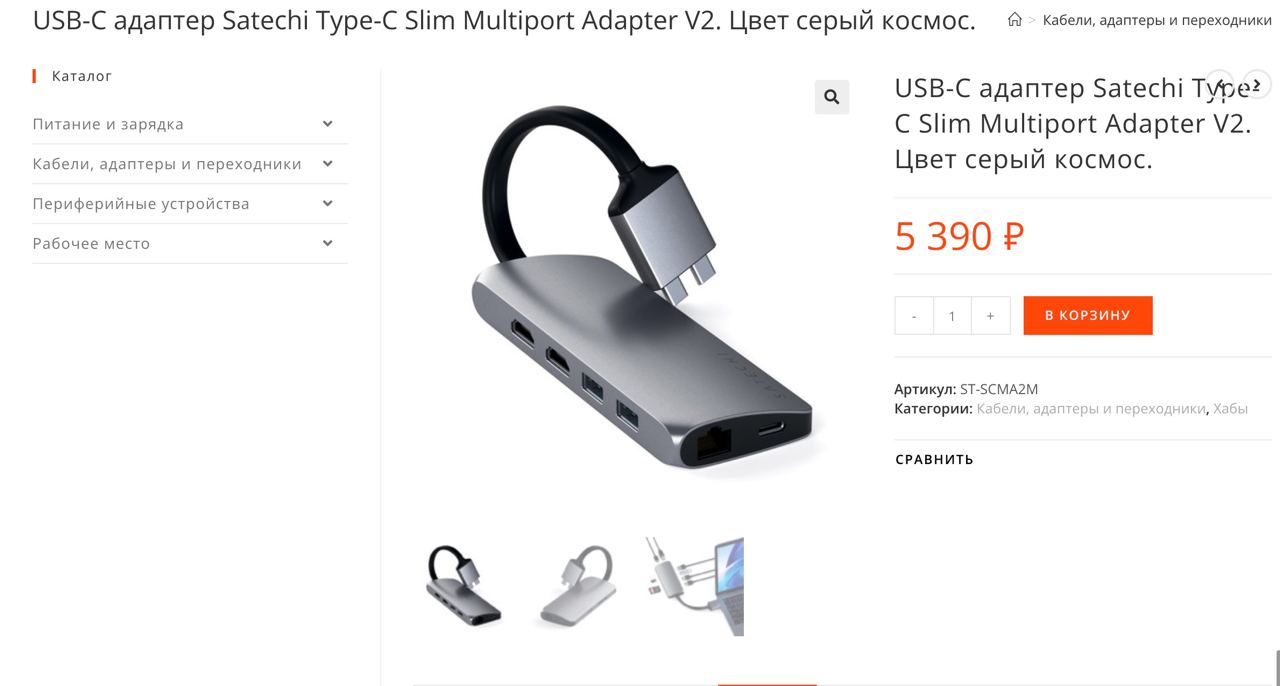1280x686 pixels.
Task: Go to previous product arrow
Action: pos(1219,84)
